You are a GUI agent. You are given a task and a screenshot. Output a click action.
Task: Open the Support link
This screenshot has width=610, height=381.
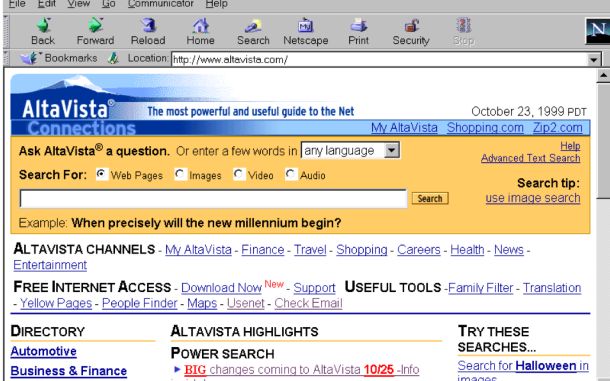(314, 288)
